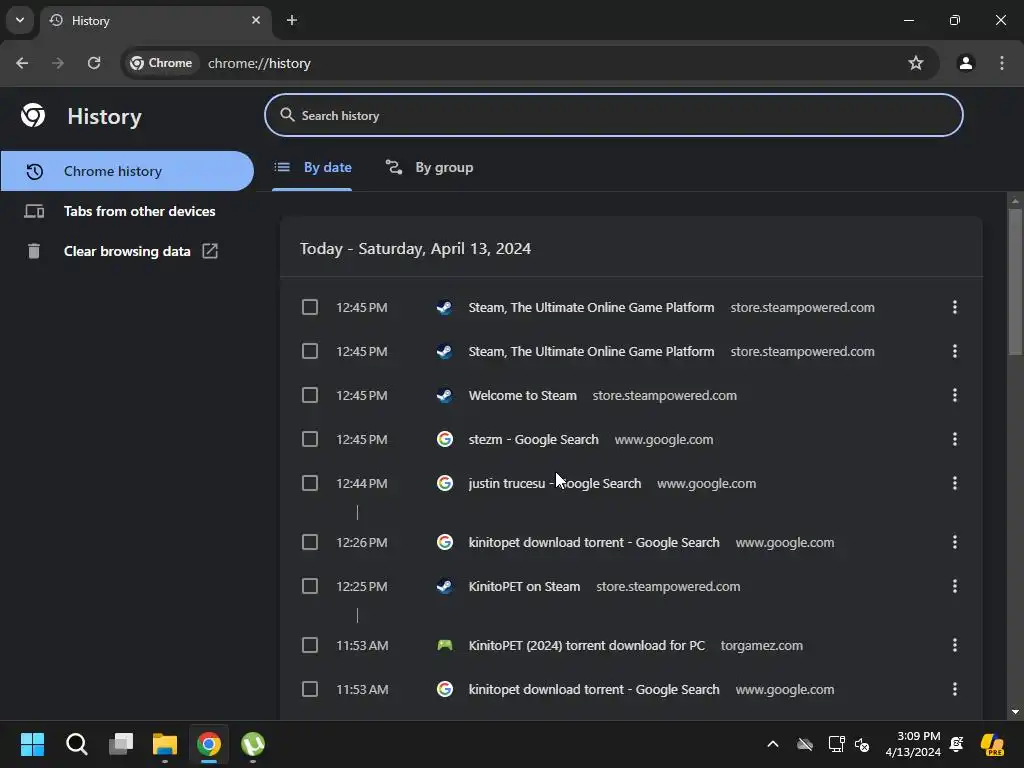Open more actions for 11:53 AM Google search

pos(955,690)
